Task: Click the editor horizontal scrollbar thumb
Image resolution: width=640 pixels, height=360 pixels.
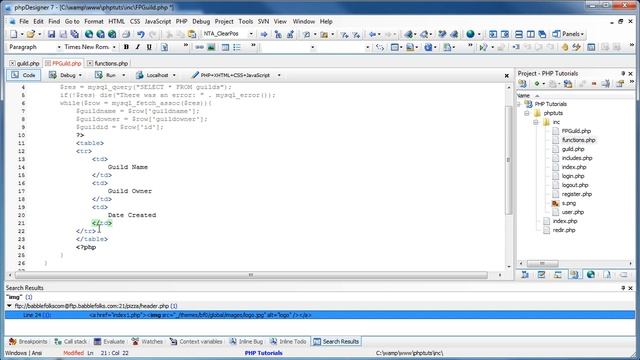Action: [x=251, y=275]
